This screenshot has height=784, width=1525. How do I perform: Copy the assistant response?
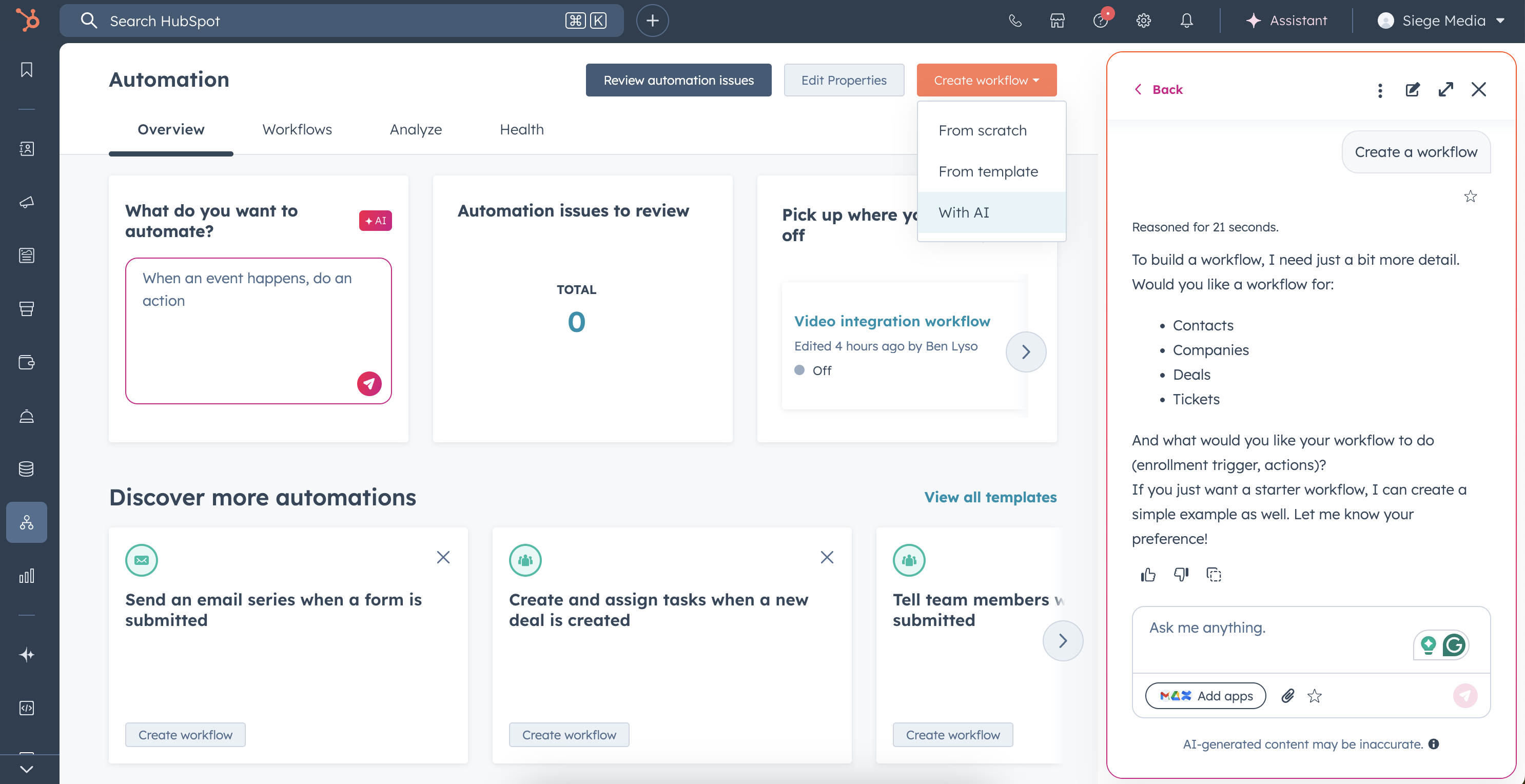[x=1214, y=574]
